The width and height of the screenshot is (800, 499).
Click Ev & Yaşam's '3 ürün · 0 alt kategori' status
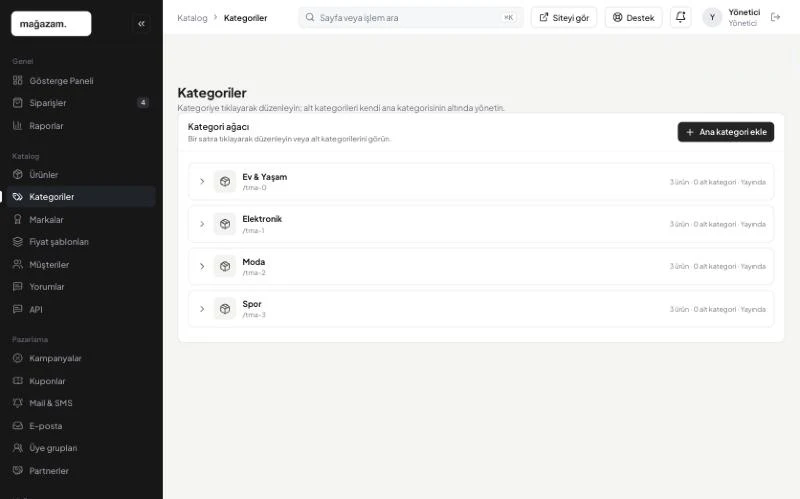(x=703, y=182)
